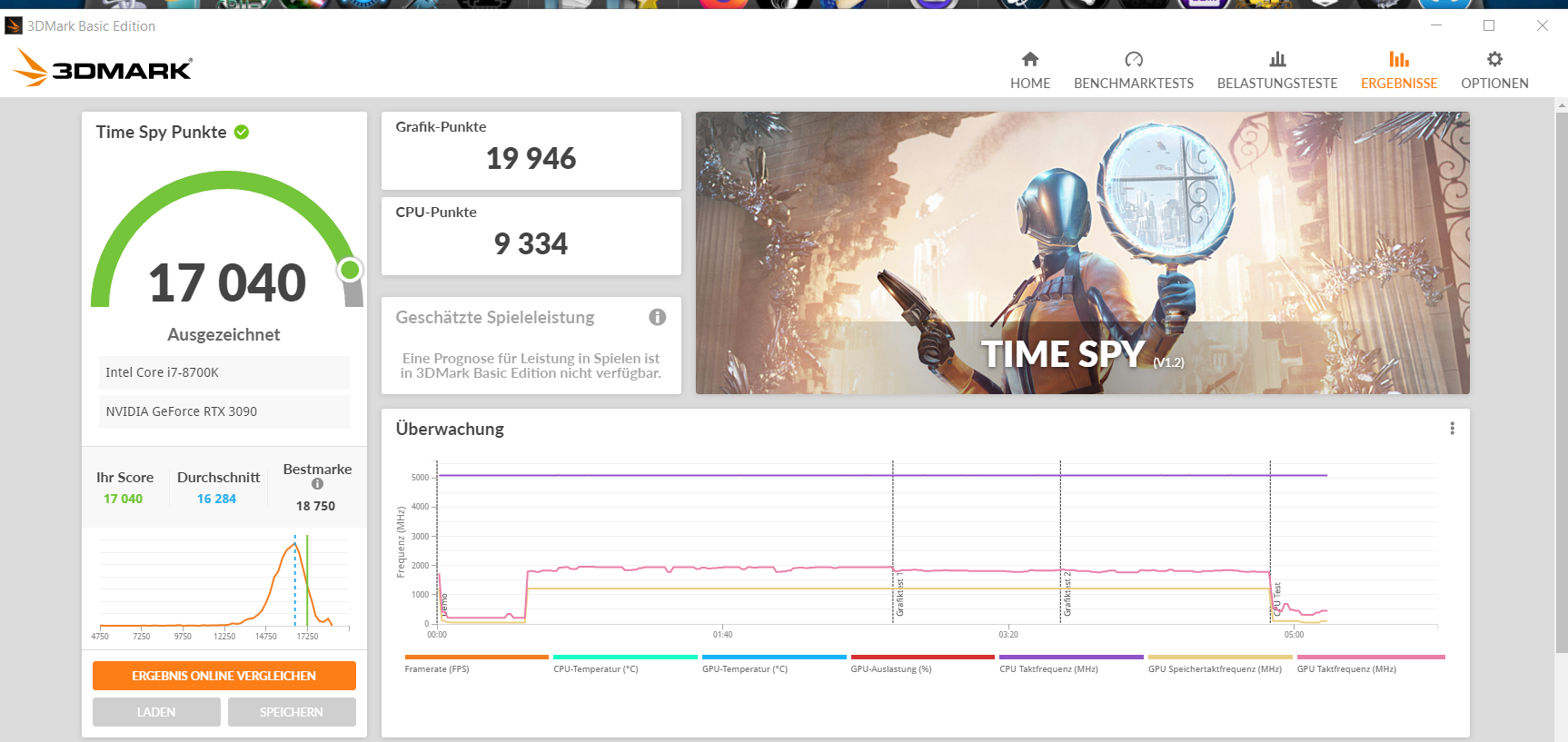Click the Time Spy hero image
1568x742 pixels.
pyautogui.click(x=1082, y=252)
